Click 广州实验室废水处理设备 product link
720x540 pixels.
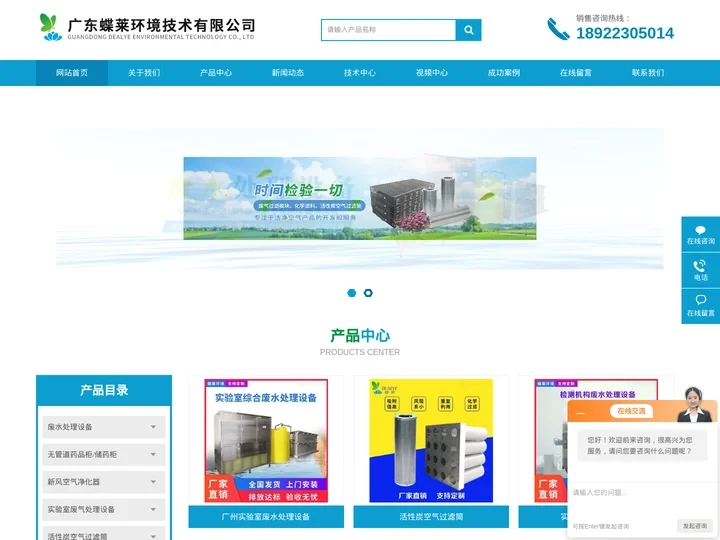point(266,517)
